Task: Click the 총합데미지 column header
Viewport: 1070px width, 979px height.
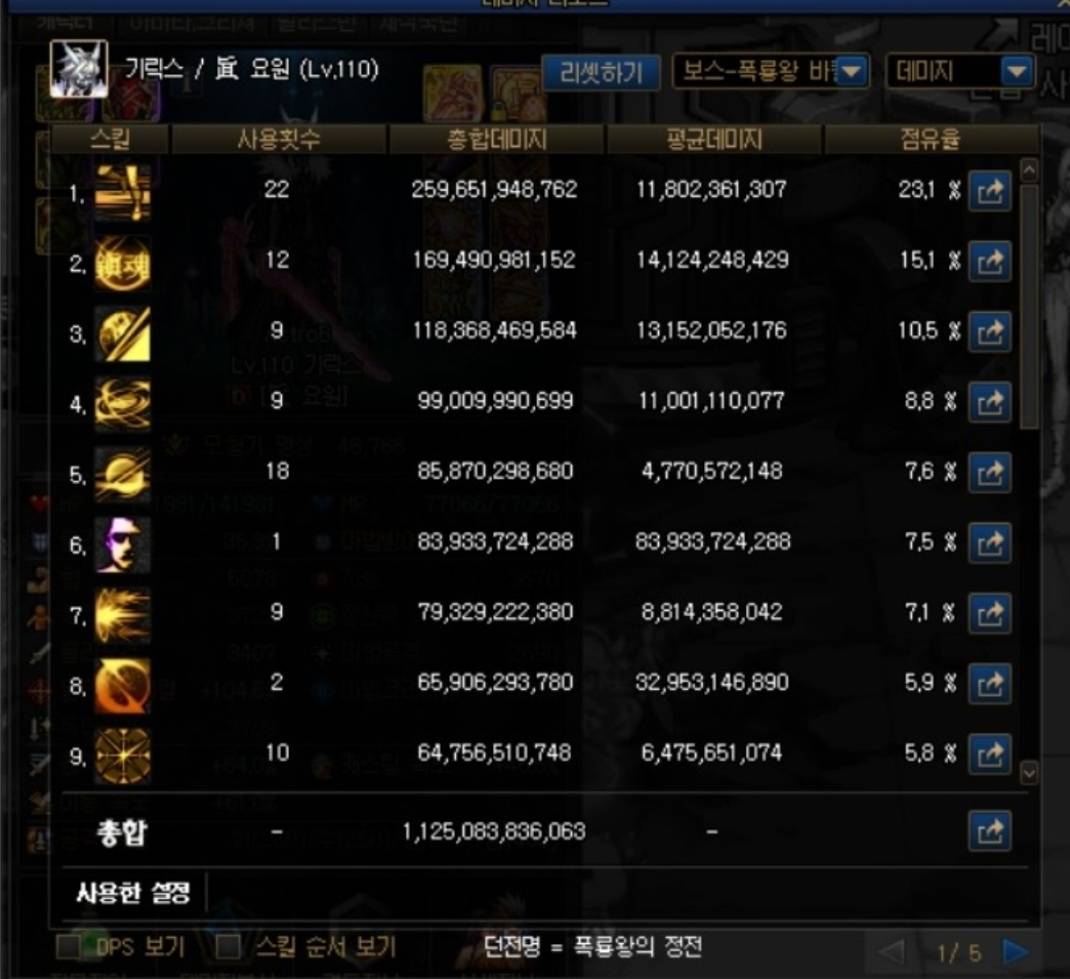Action: [497, 140]
